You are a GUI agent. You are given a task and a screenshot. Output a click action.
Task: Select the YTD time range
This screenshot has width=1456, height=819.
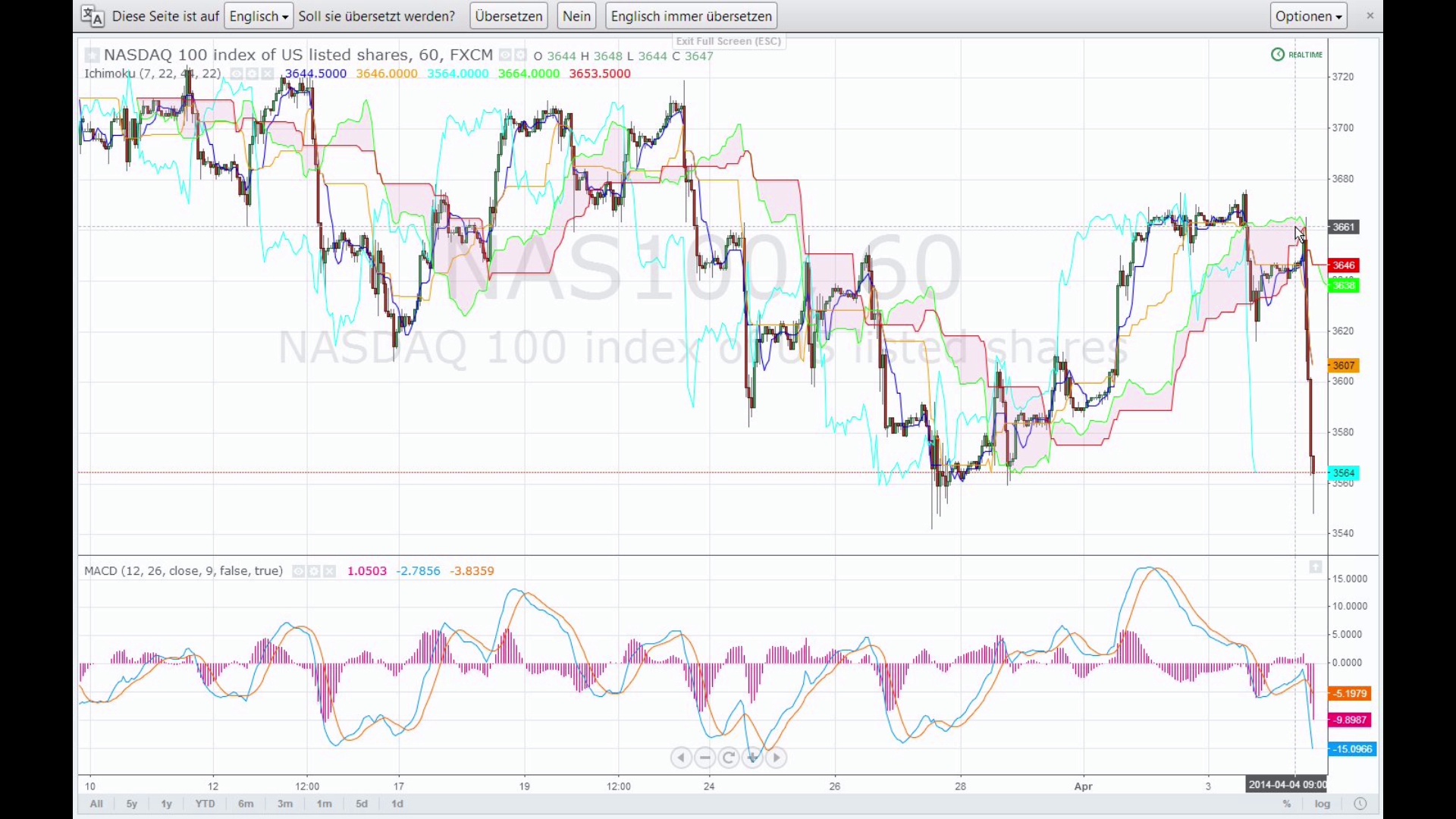pyautogui.click(x=205, y=804)
